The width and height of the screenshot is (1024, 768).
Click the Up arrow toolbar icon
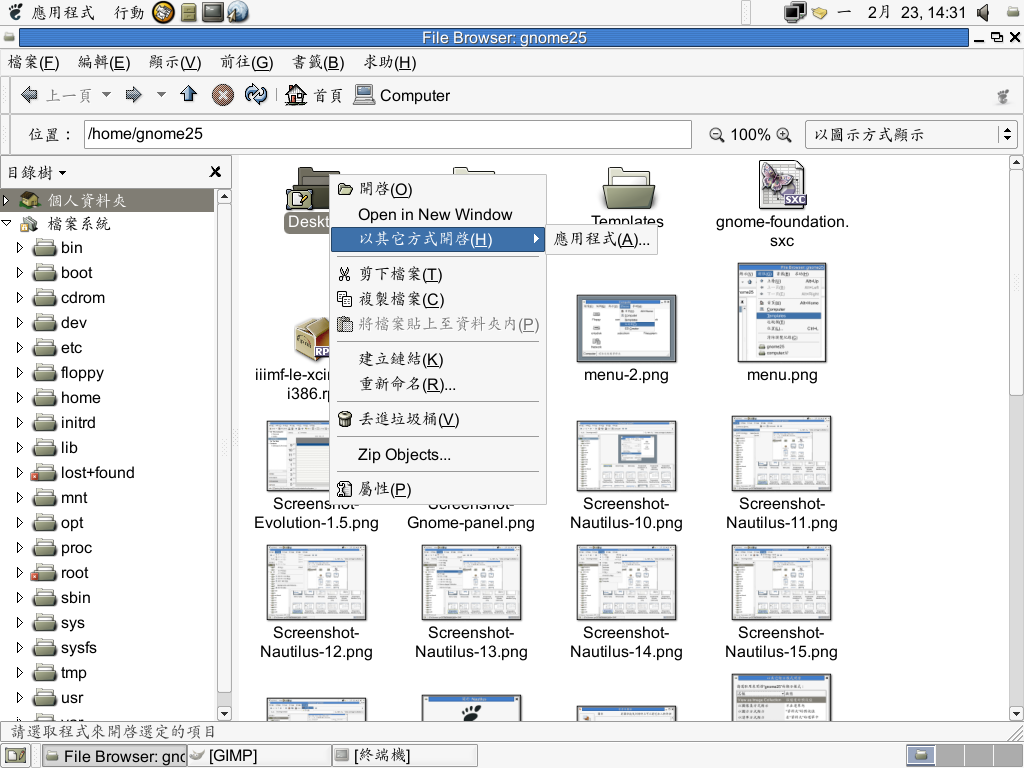(189, 95)
